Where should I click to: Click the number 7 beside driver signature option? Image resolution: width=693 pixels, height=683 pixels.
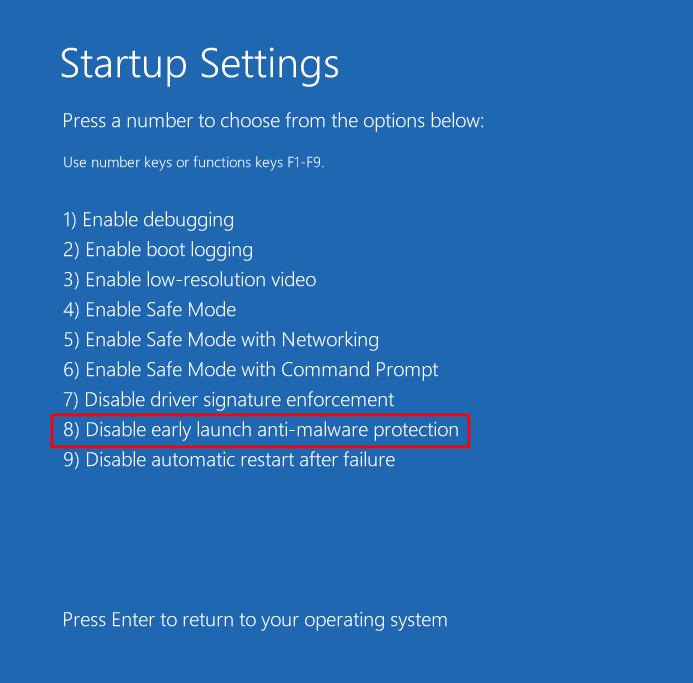pyautogui.click(x=69, y=400)
